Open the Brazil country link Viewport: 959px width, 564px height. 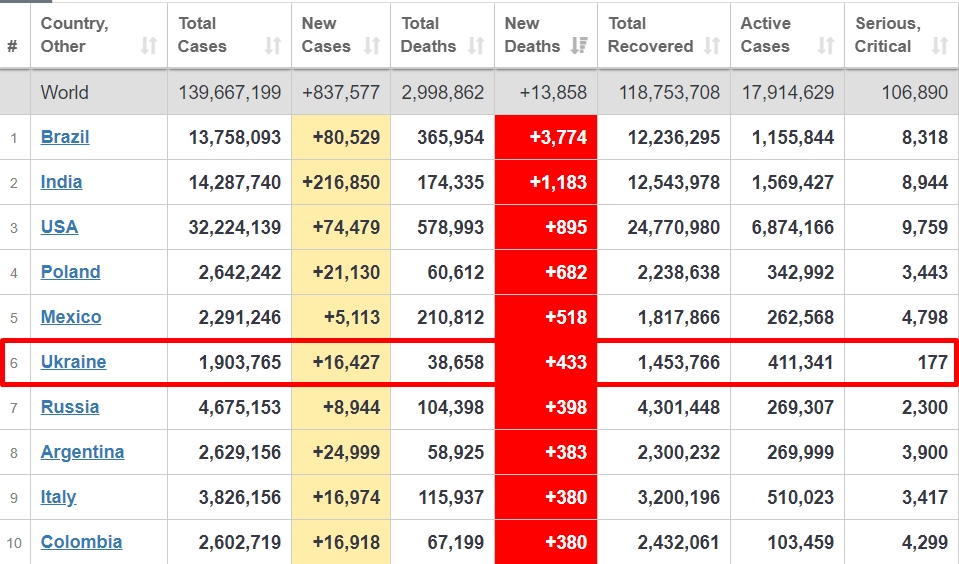tap(65, 137)
